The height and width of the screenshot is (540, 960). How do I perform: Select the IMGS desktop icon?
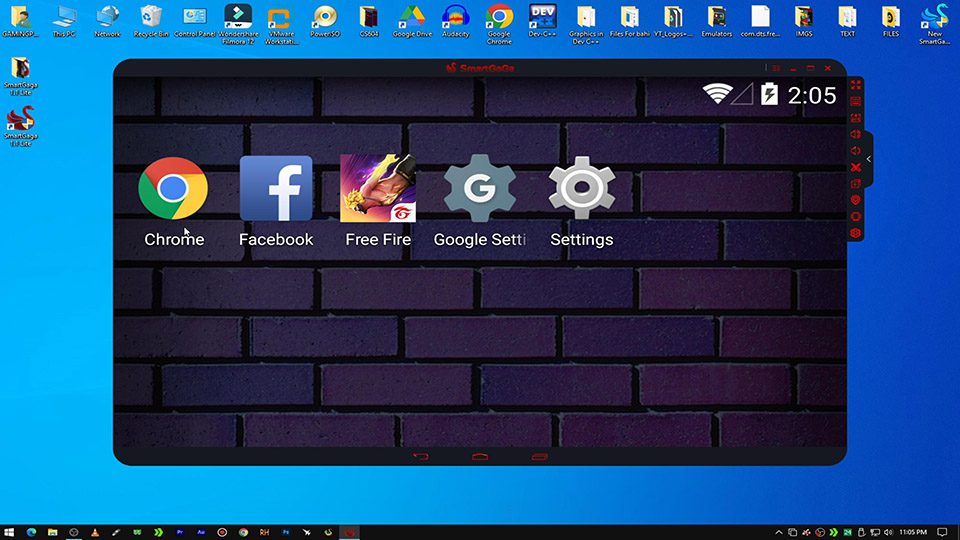pyautogui.click(x=804, y=21)
